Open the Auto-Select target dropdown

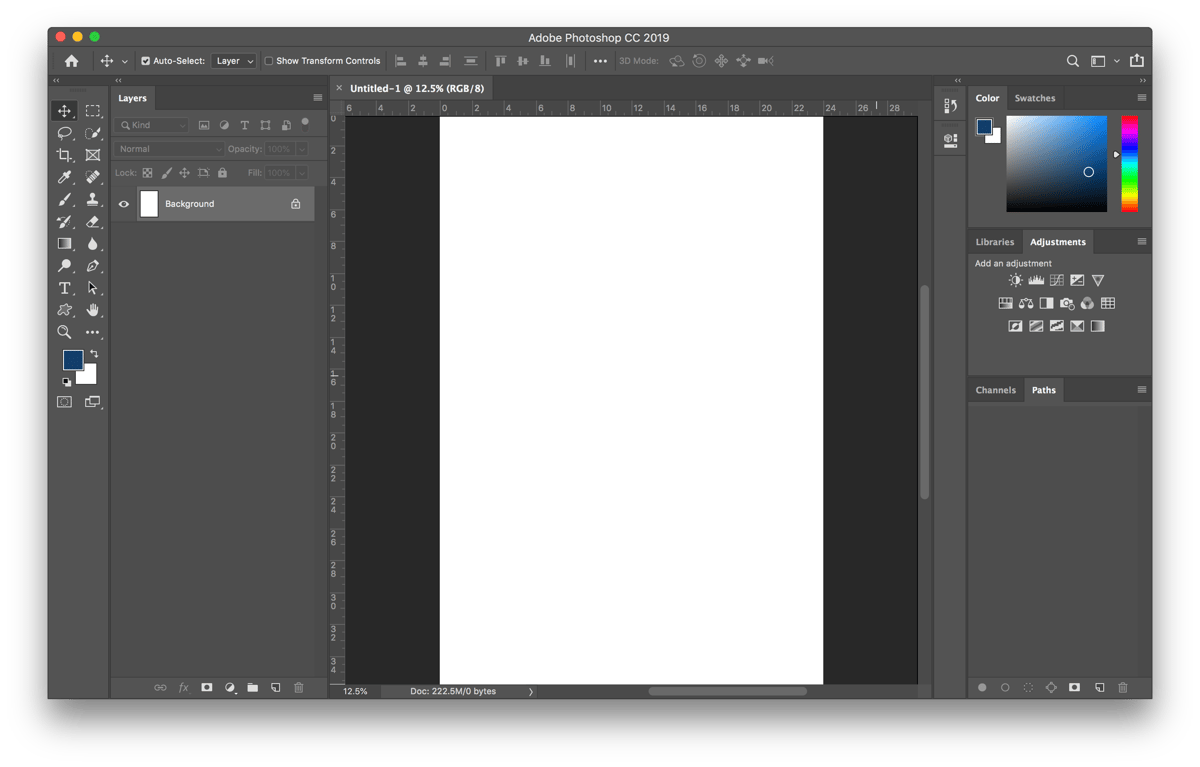pyautogui.click(x=233, y=60)
